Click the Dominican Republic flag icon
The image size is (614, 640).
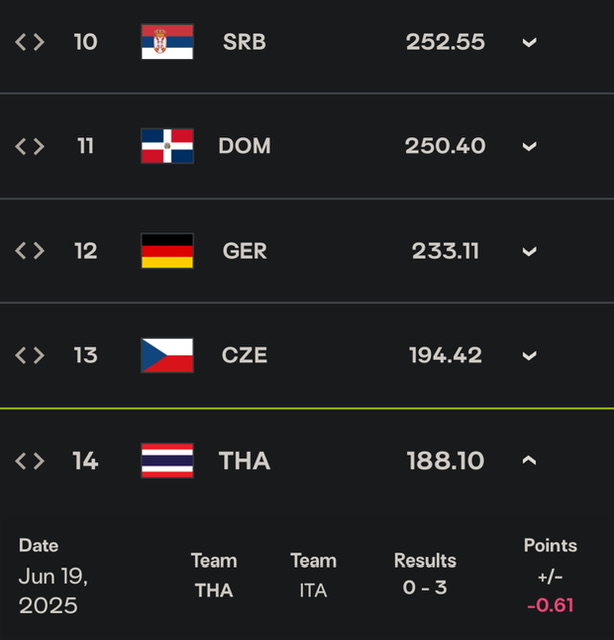coord(167,146)
